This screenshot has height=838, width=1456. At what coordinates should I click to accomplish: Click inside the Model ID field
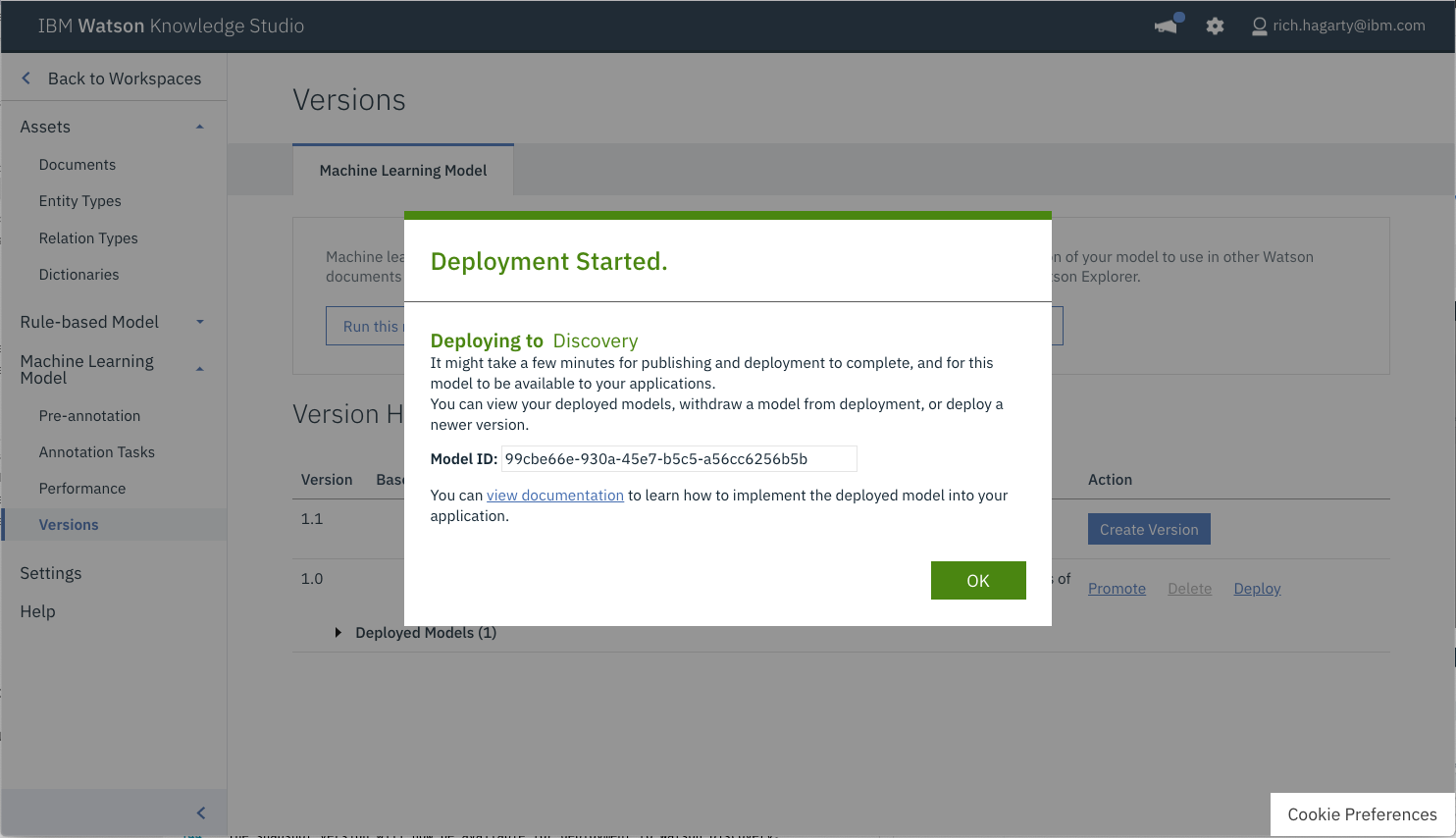(679, 458)
